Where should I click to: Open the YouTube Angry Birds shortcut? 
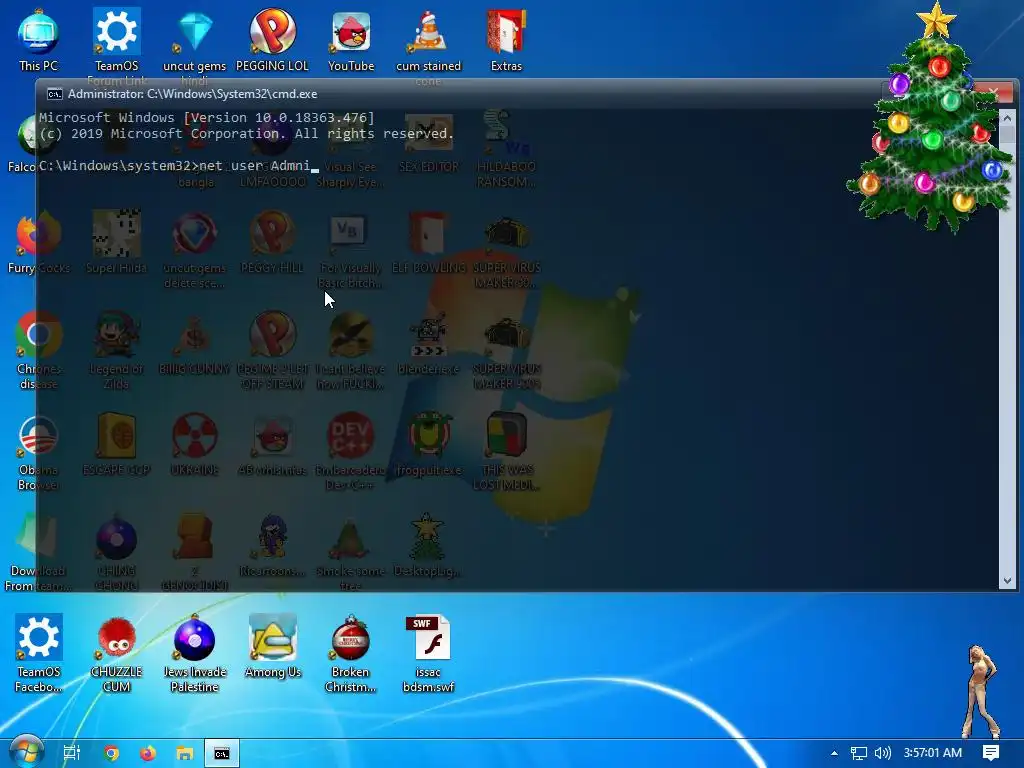tap(351, 39)
